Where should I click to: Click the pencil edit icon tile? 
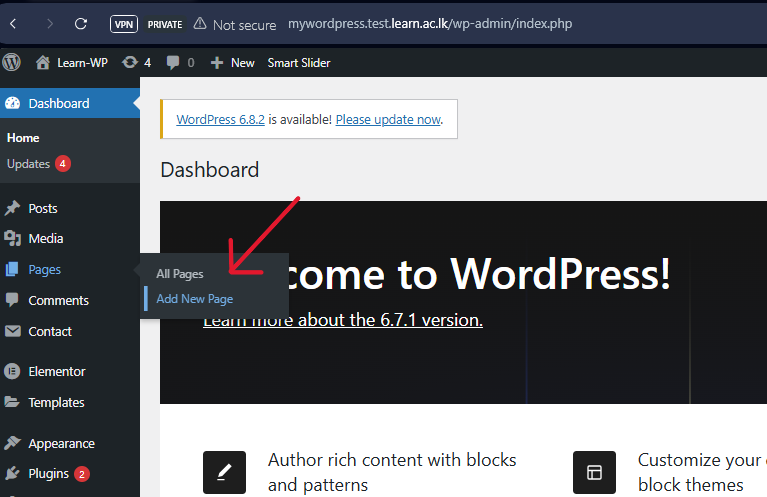(225, 473)
